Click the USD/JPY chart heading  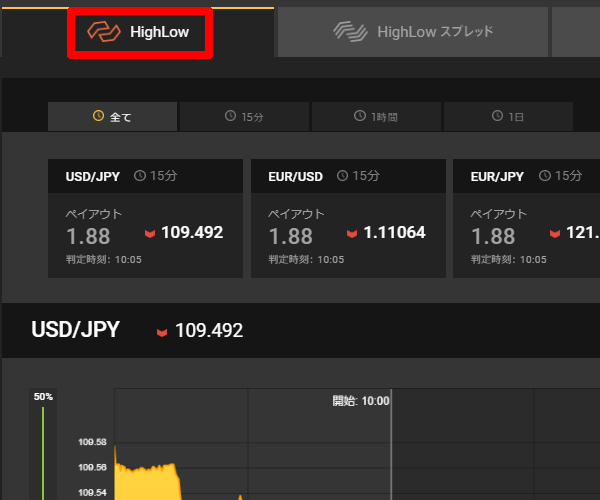tap(75, 329)
